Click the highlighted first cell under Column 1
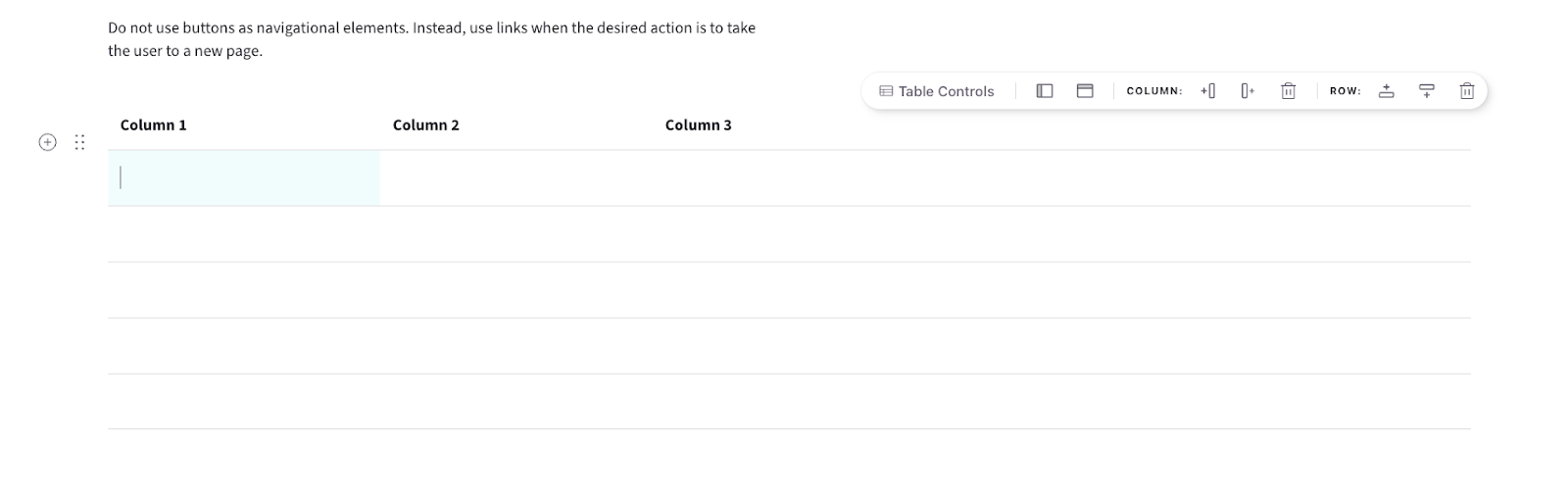This screenshot has width=1568, height=499. click(244, 178)
